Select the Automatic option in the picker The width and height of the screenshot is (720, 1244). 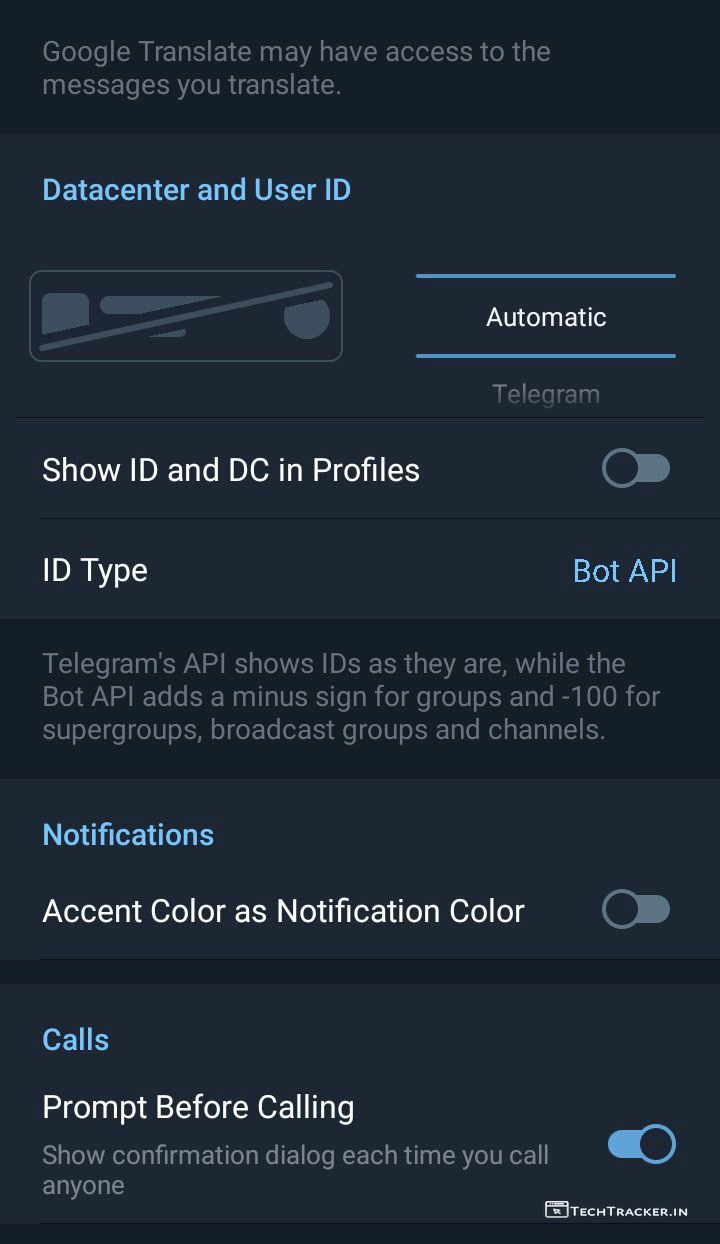coord(546,317)
